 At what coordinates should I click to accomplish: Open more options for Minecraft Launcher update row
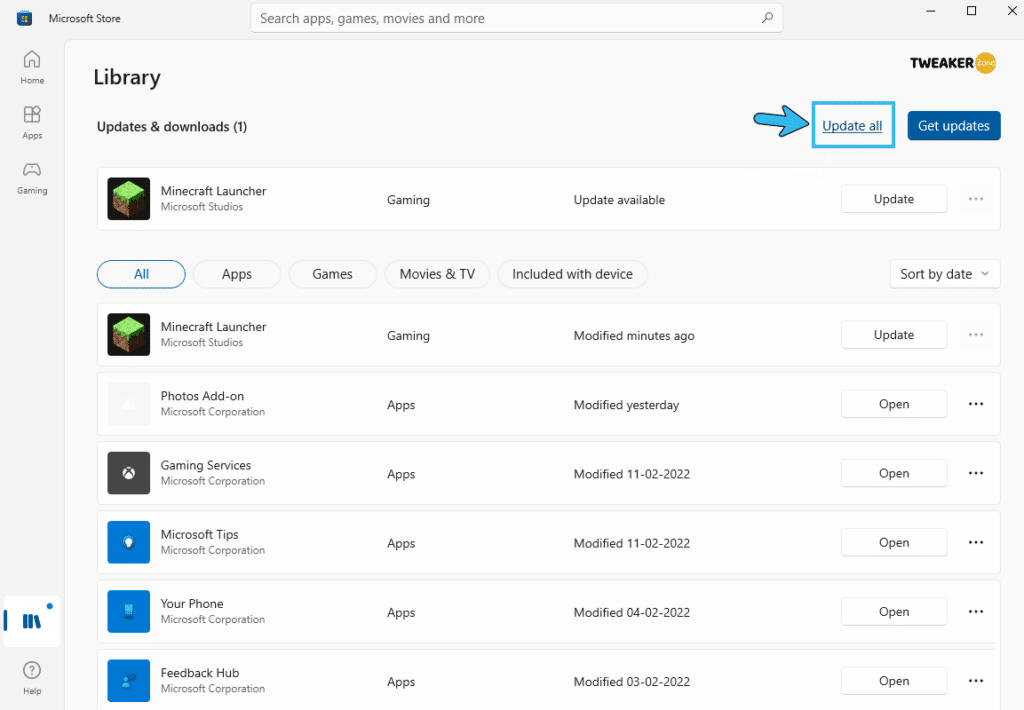tap(976, 199)
